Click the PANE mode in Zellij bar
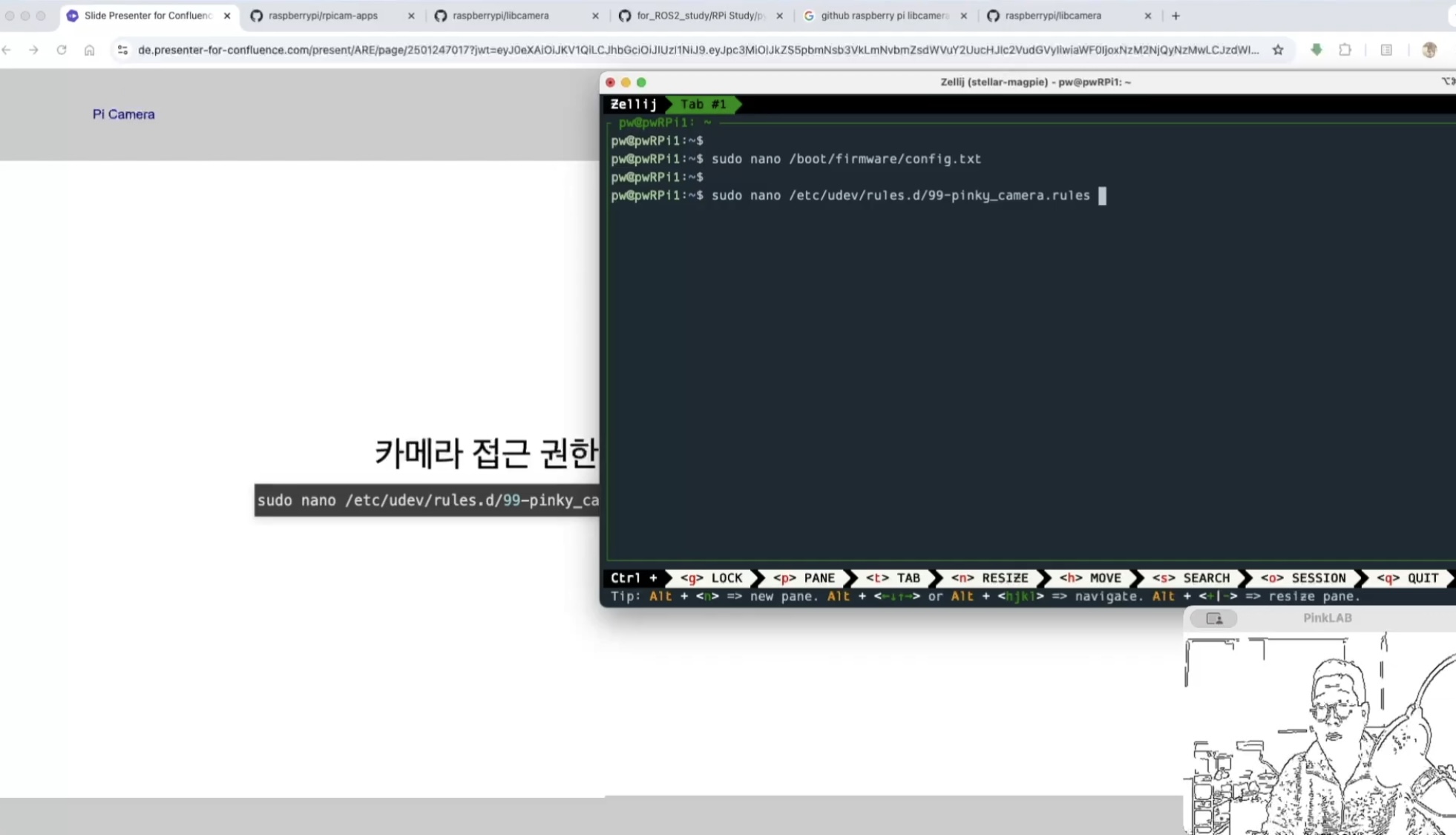The width and height of the screenshot is (1456, 835). coord(804,578)
